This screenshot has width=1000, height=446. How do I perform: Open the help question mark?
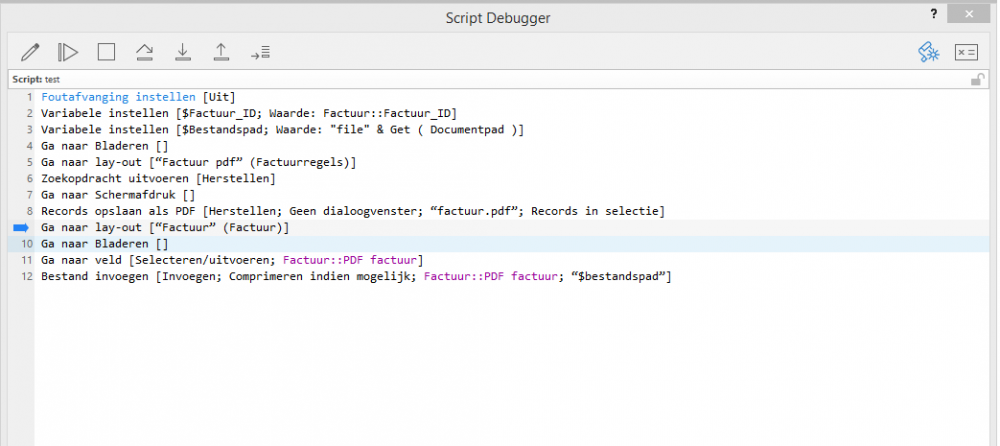[933, 13]
